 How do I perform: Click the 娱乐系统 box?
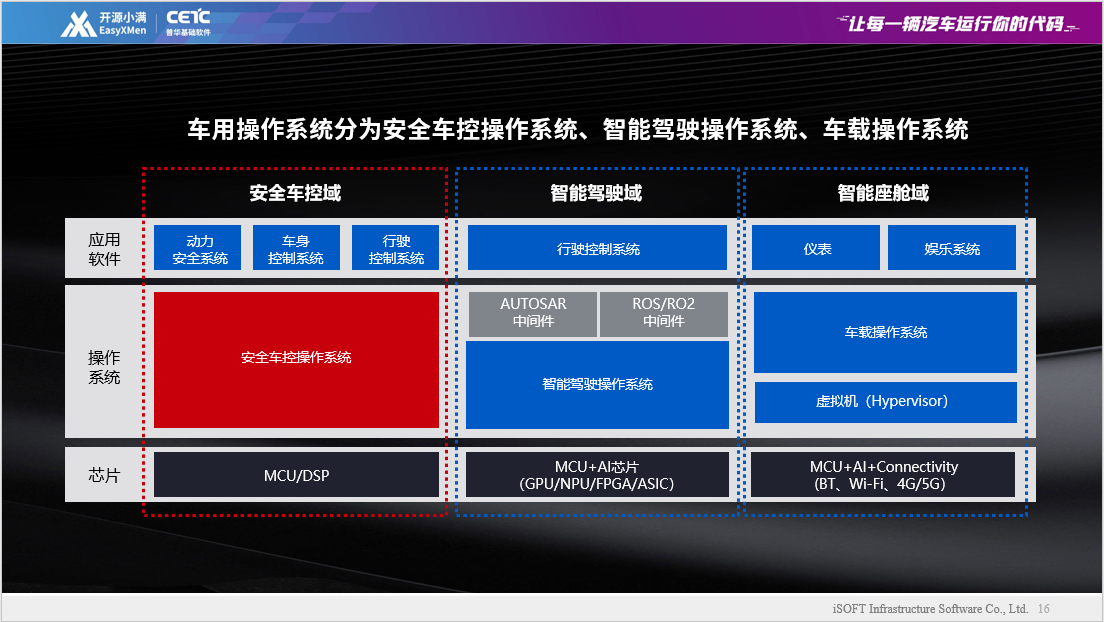click(x=952, y=248)
